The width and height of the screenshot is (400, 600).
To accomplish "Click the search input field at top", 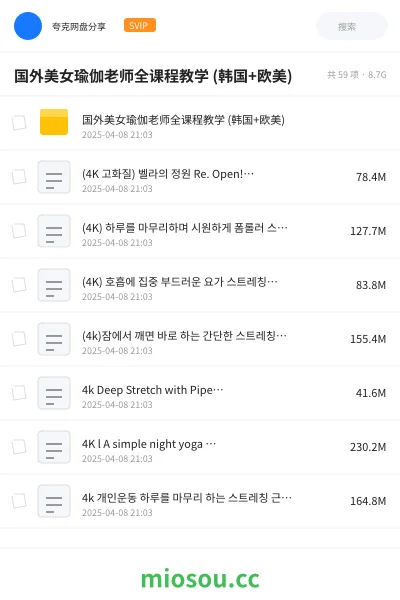I will coord(352,26).
